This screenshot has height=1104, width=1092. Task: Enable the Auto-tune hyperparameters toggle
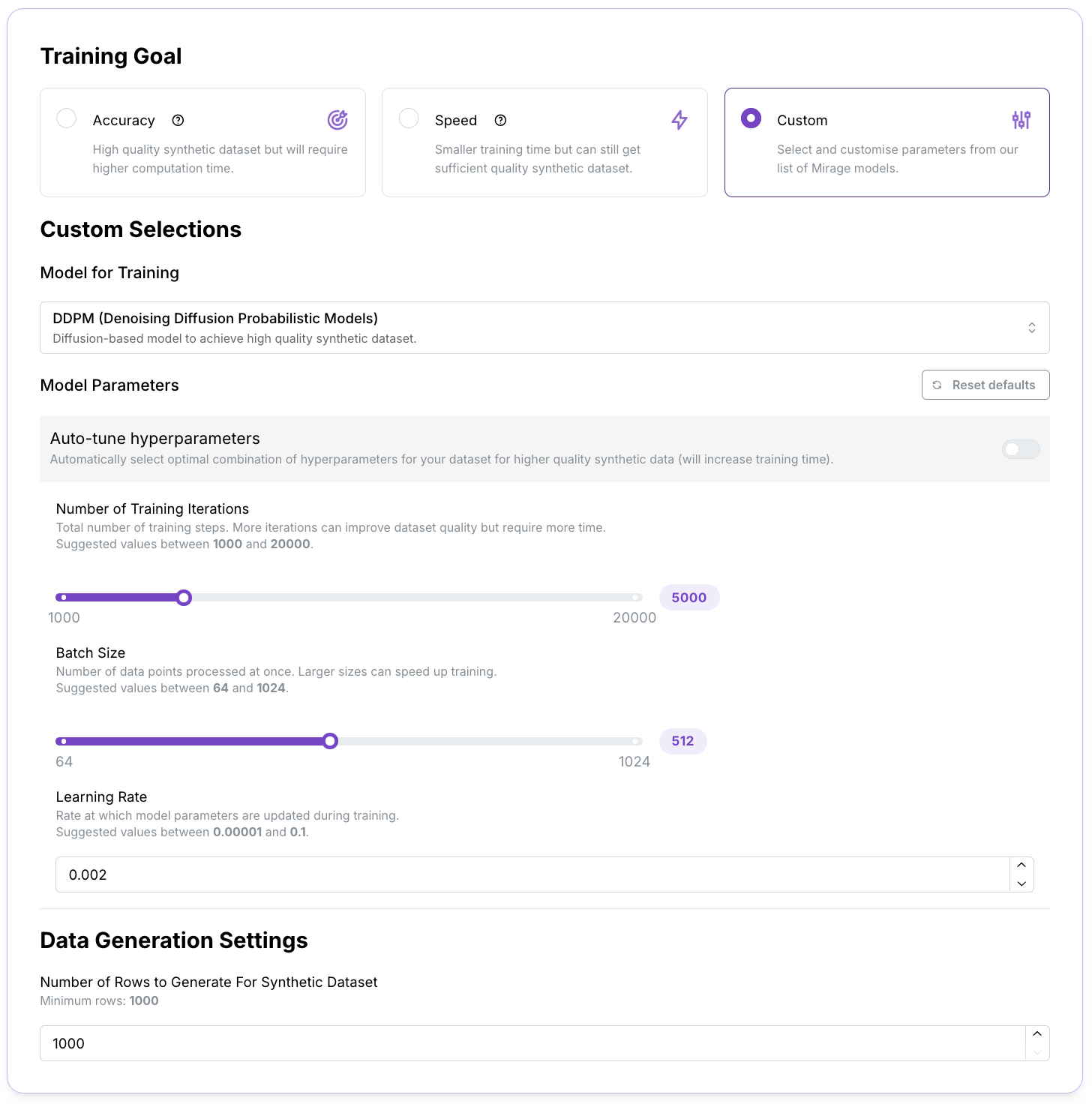(1021, 449)
